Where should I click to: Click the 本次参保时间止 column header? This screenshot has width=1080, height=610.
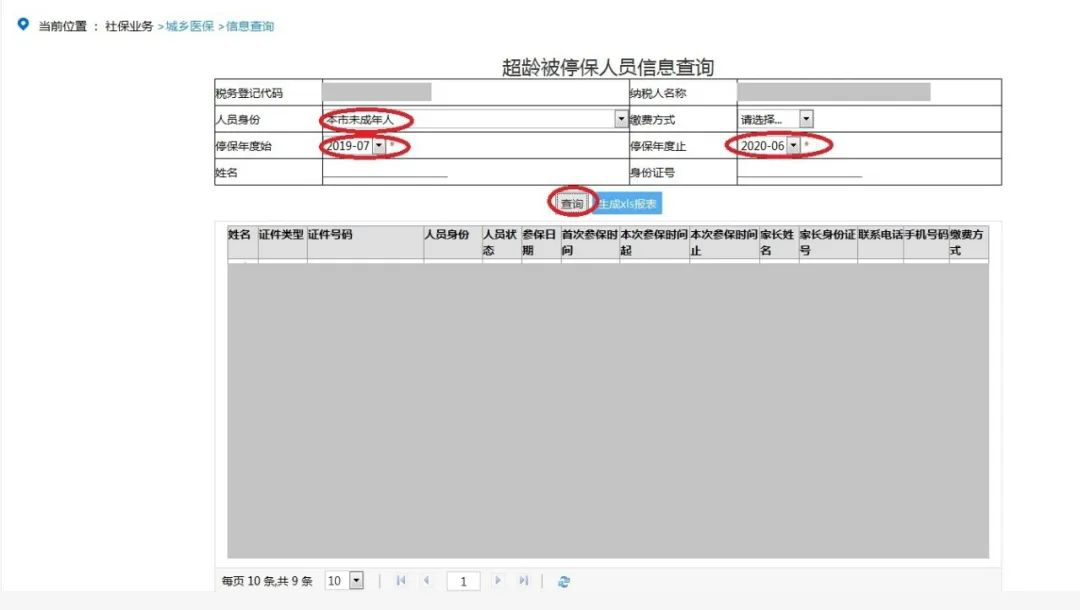pos(724,242)
